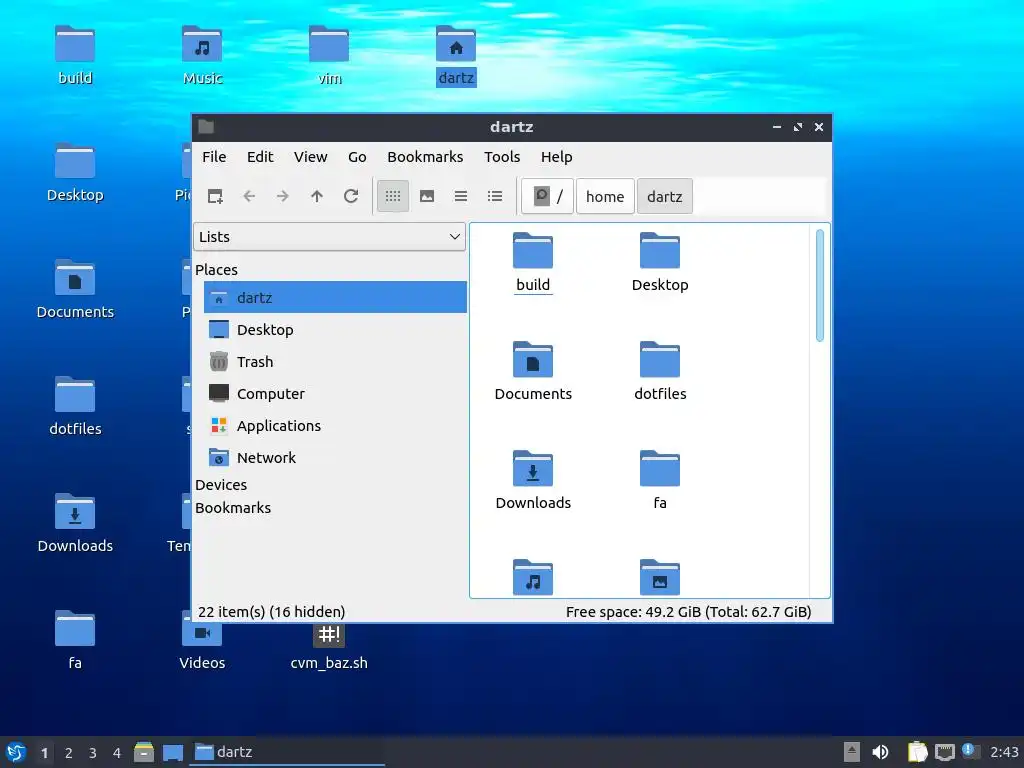The height and width of the screenshot is (768, 1024).
Task: Select the Pictures folder in file view
Action: [660, 577]
